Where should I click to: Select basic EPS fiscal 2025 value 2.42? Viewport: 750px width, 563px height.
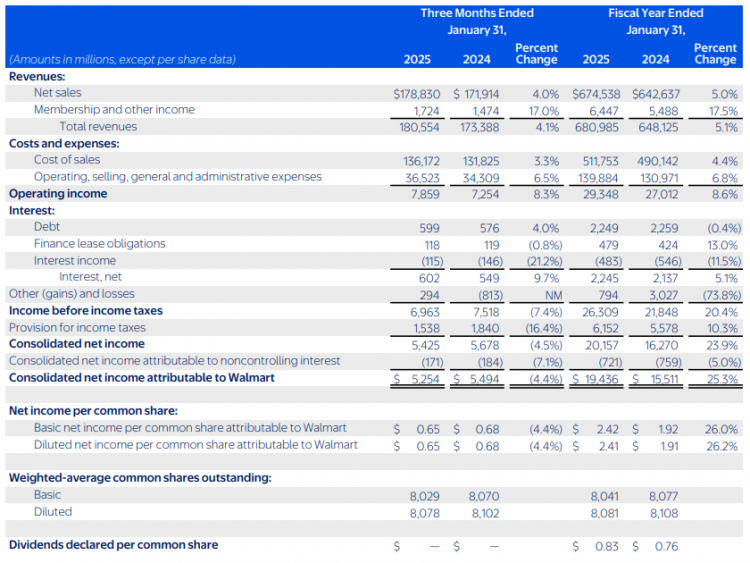pyautogui.click(x=607, y=429)
